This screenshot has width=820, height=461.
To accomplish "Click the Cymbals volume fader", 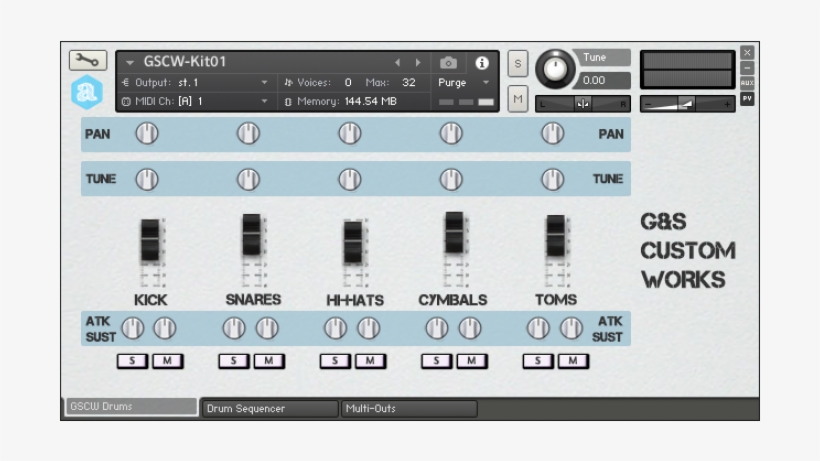I will [454, 233].
